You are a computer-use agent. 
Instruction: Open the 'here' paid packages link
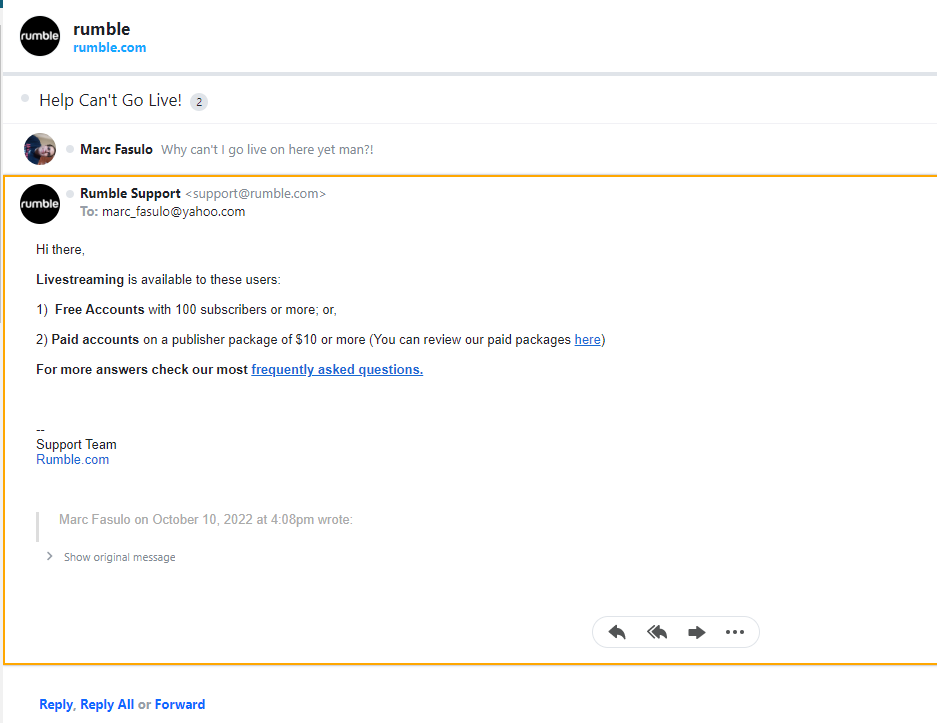[x=587, y=339]
